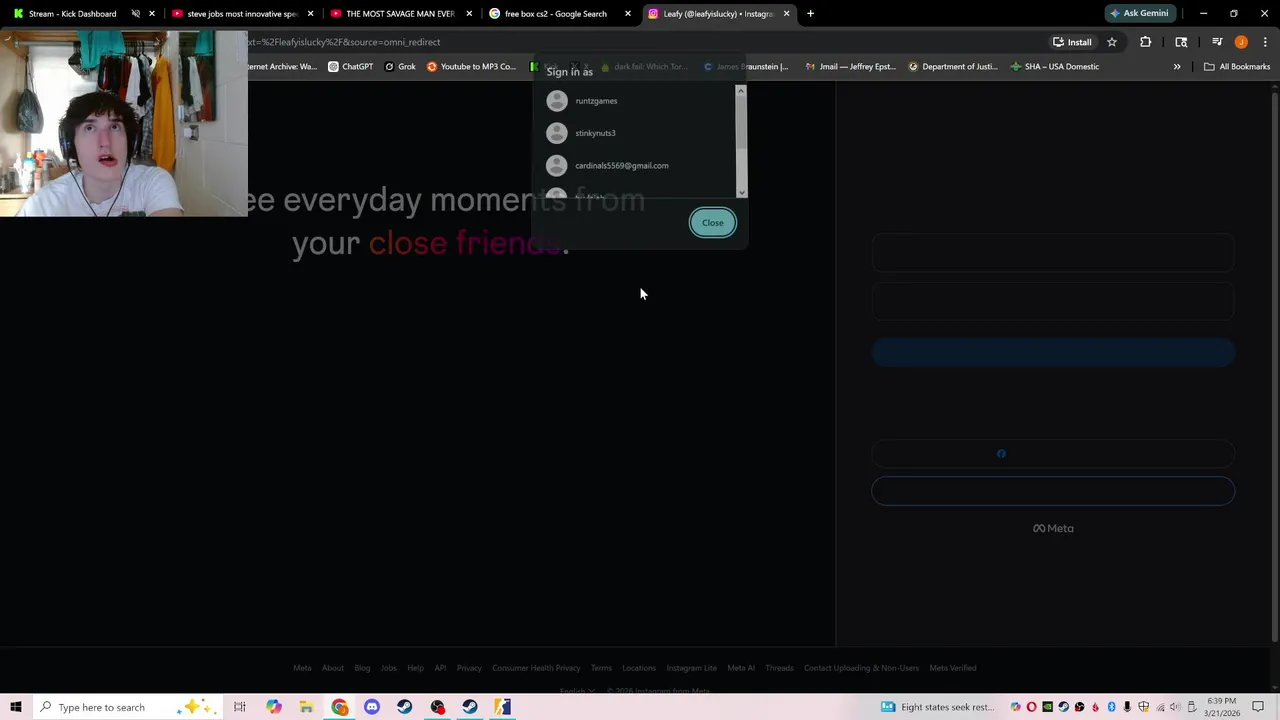This screenshot has height=720, width=1280.
Task: Open Youtube to MP3 bookmark
Action: 471,67
